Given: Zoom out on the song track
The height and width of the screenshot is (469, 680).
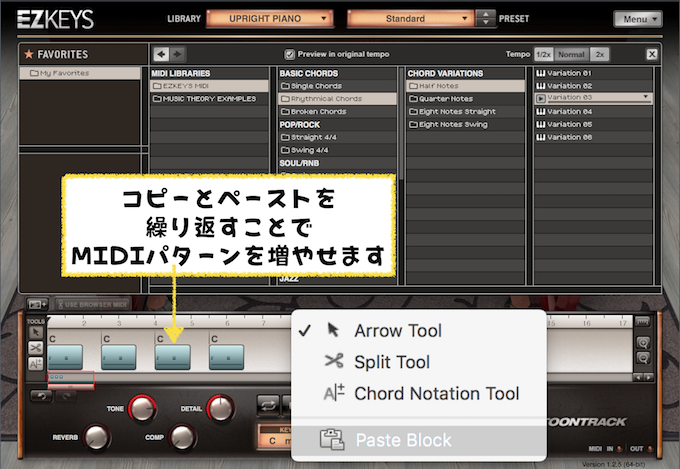Looking at the screenshot, I should [x=643, y=358].
